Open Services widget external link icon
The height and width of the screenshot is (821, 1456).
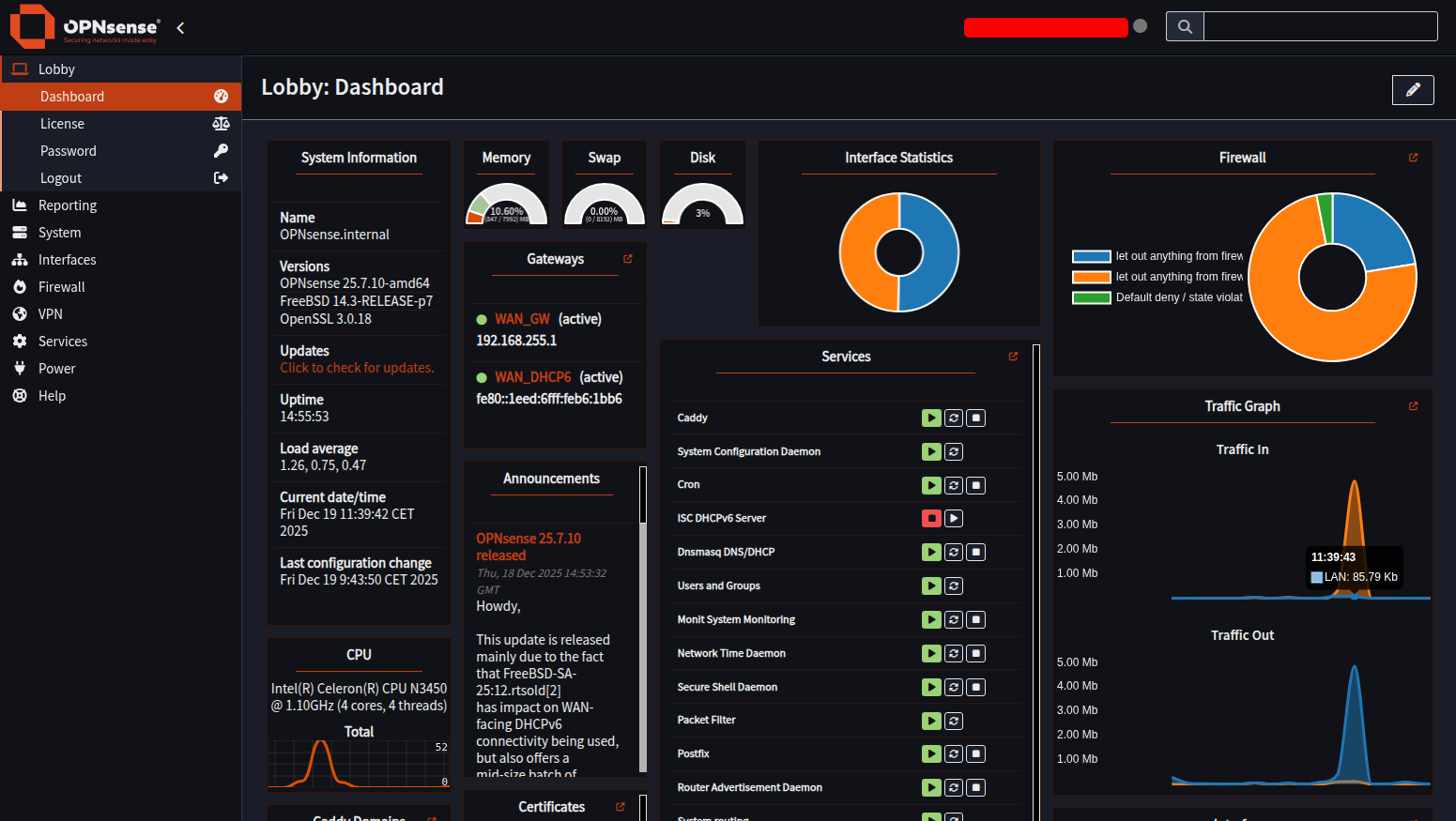(1013, 357)
